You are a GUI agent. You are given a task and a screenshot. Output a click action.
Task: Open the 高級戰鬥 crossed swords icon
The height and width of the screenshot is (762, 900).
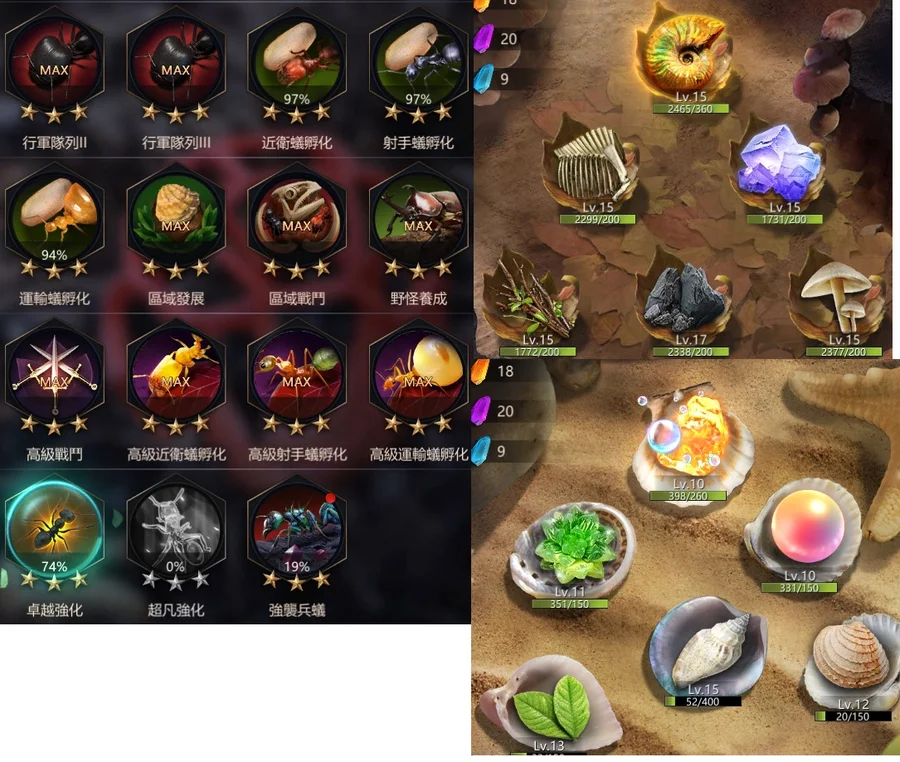pos(54,373)
